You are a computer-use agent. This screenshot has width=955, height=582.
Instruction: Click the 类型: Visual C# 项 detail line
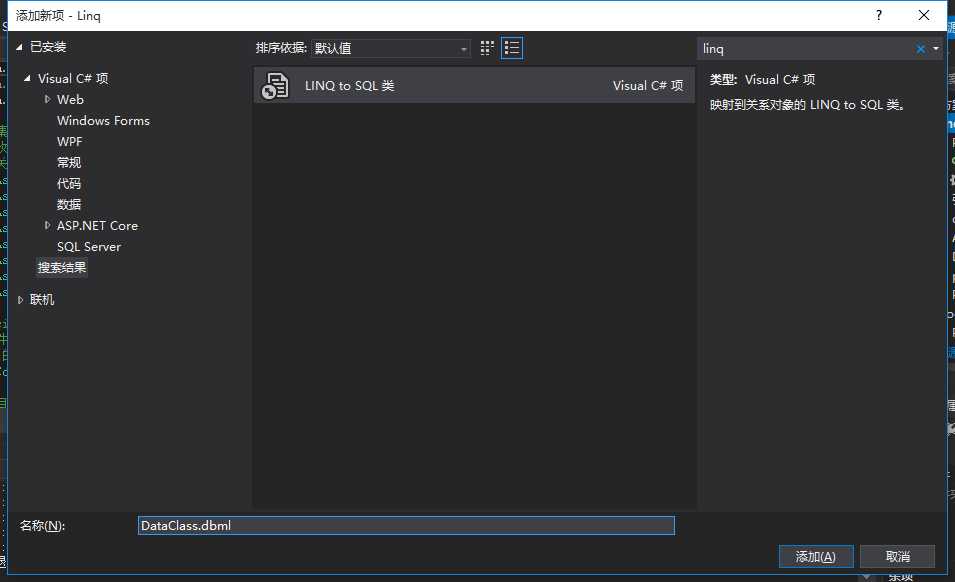click(x=762, y=80)
